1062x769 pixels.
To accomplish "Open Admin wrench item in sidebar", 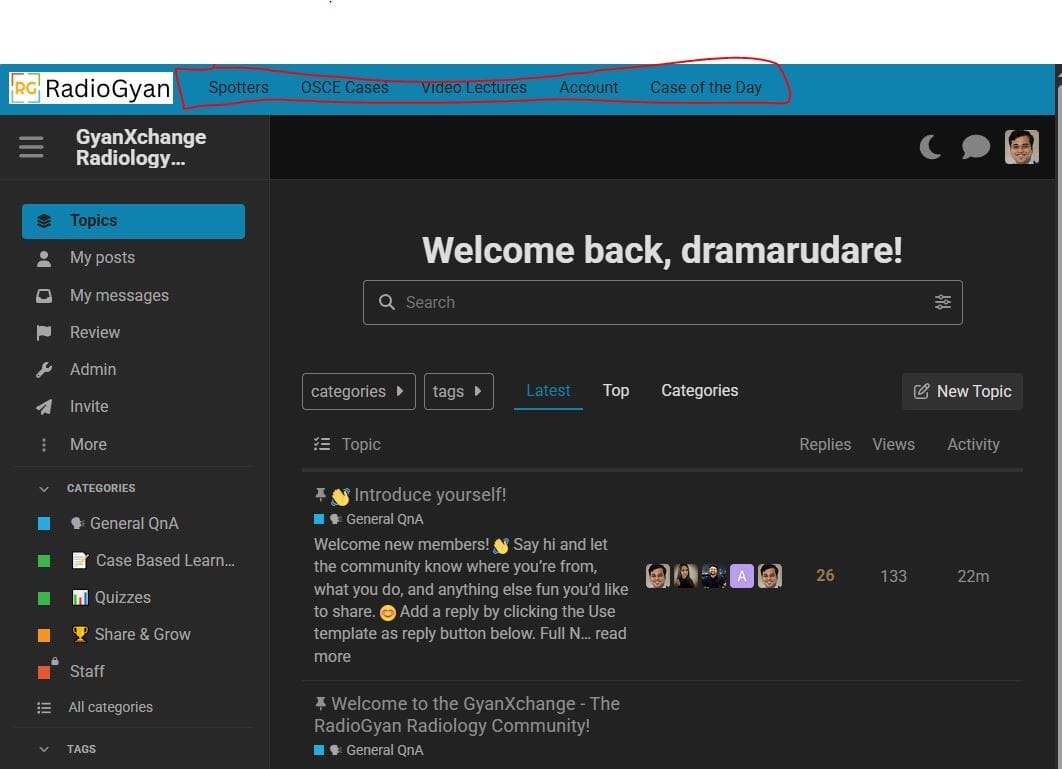I will (x=92, y=369).
